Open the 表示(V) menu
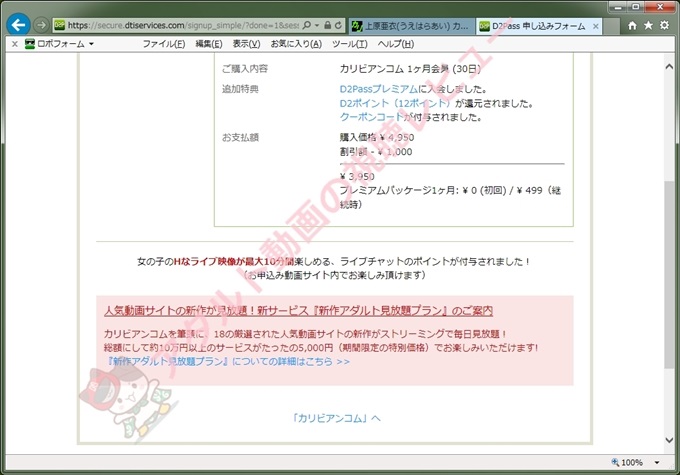The width and height of the screenshot is (680, 475). click(246, 44)
